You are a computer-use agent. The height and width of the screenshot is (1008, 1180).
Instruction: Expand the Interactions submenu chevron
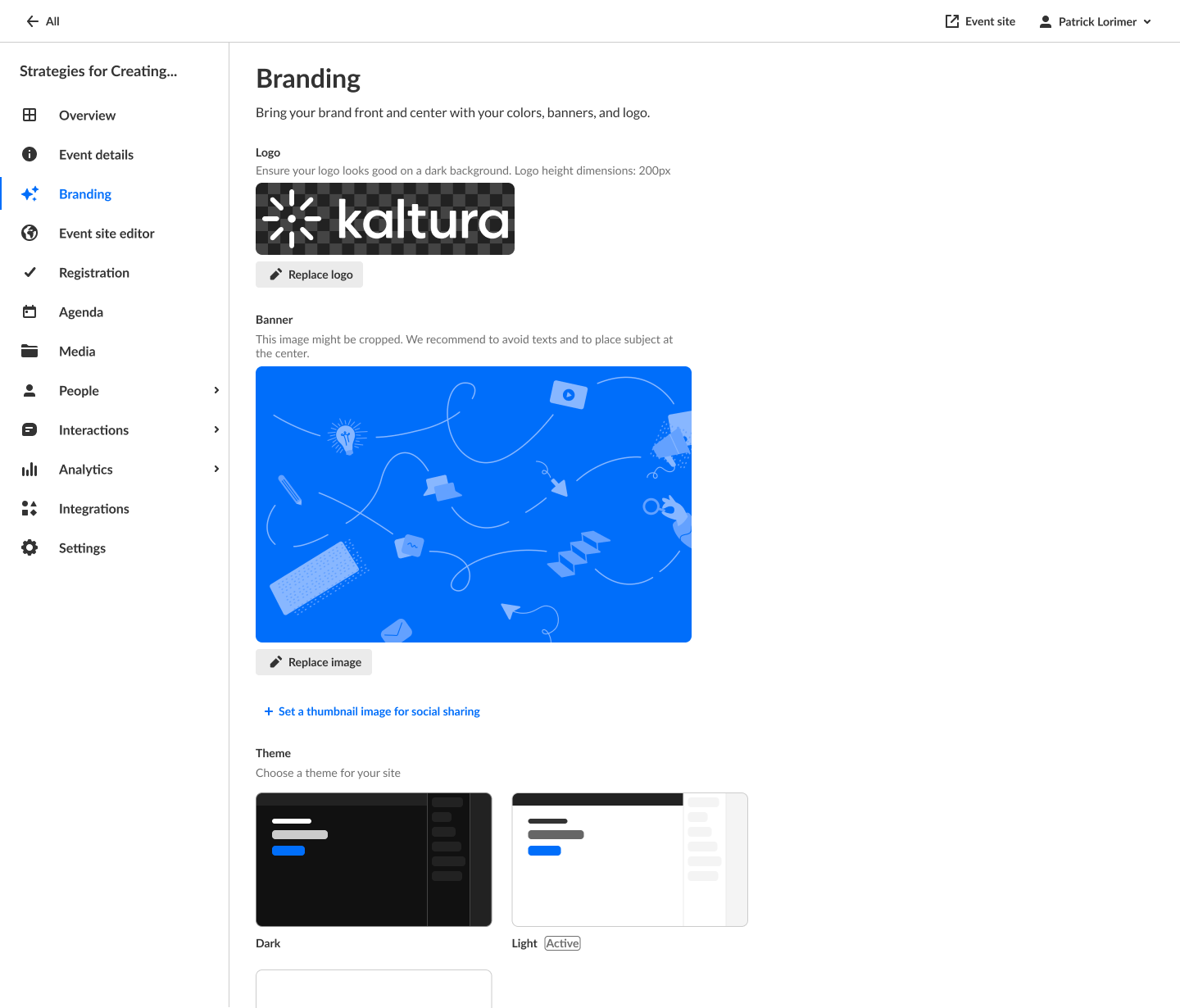tap(216, 429)
